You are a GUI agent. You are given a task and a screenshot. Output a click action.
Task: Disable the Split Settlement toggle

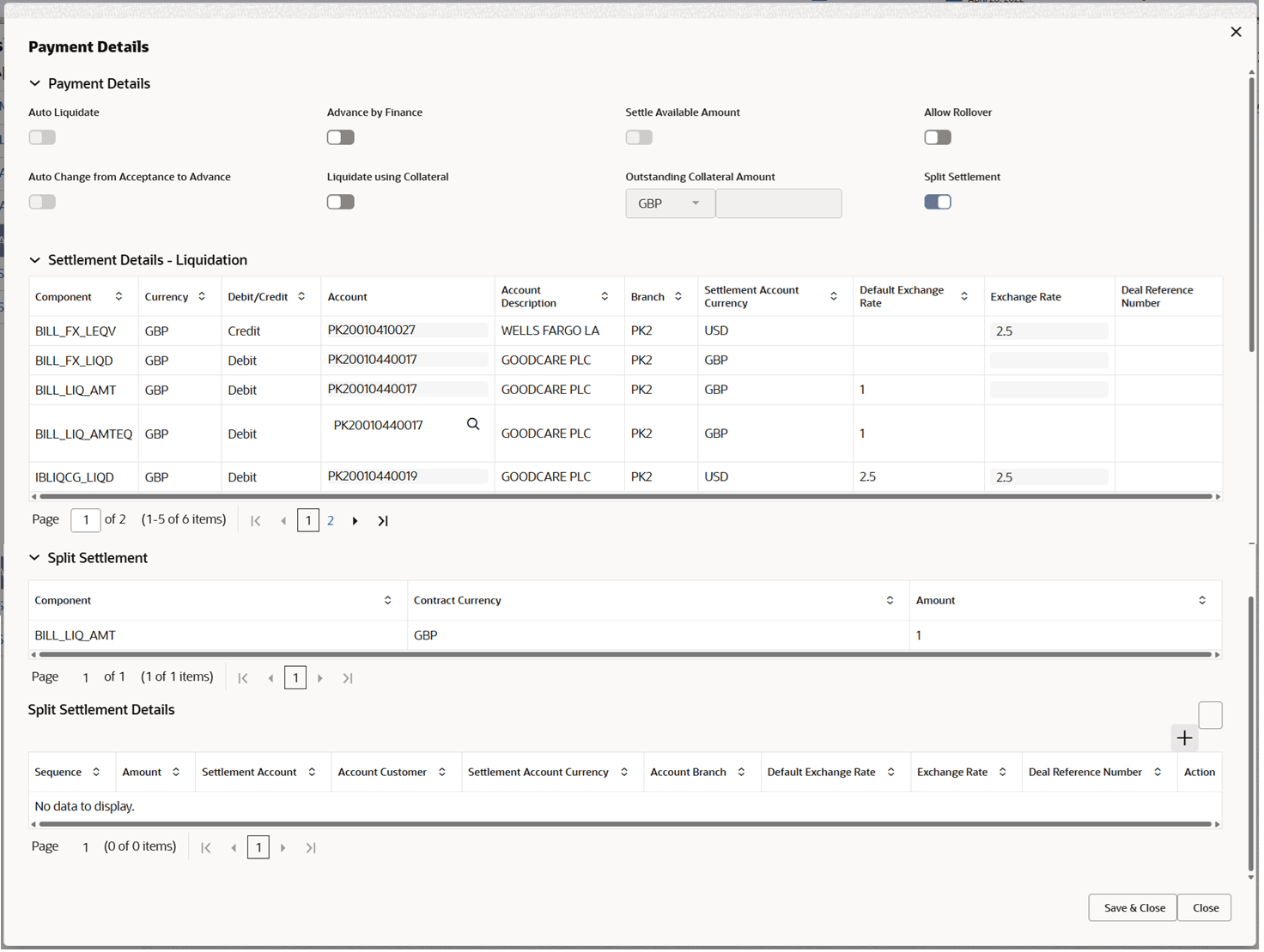point(938,201)
